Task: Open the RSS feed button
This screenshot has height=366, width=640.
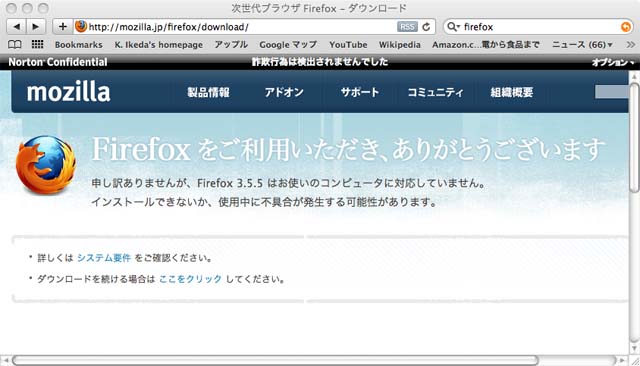Action: (407, 27)
